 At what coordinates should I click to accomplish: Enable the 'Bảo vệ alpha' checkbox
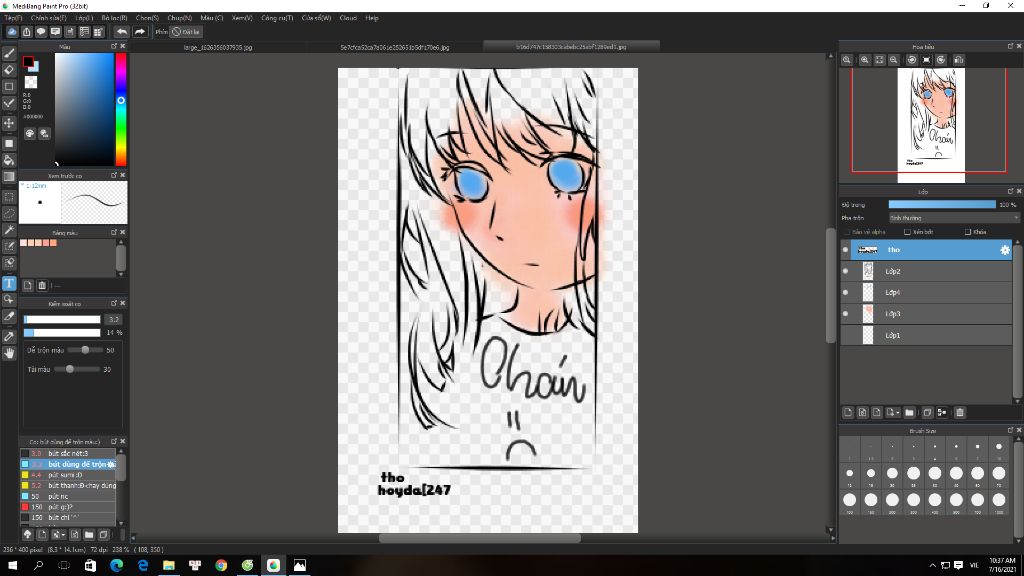click(848, 232)
